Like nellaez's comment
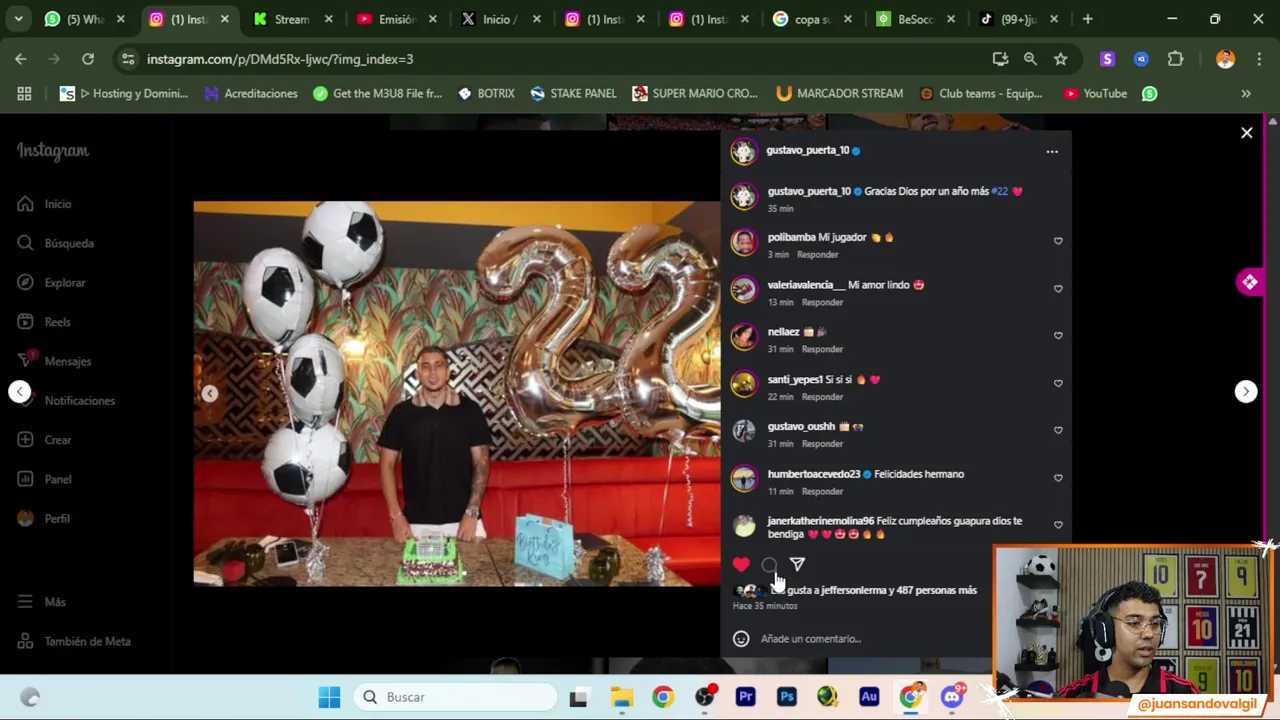This screenshot has width=1280, height=720. tap(1058, 336)
